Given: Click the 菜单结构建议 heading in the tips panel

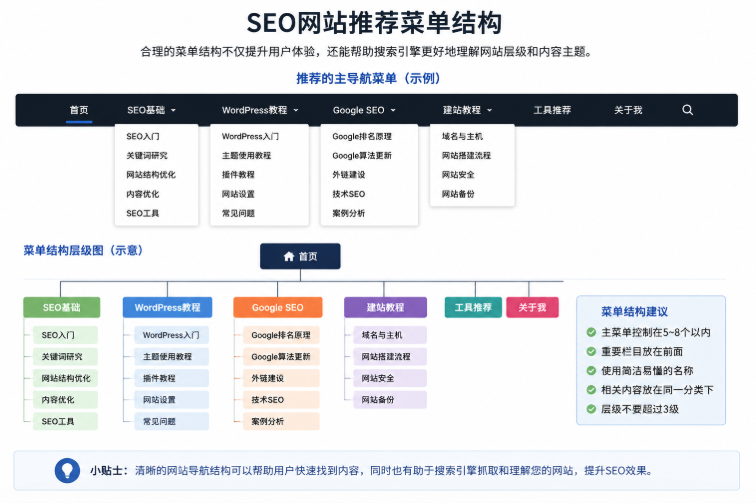Looking at the screenshot, I should click(x=634, y=312).
